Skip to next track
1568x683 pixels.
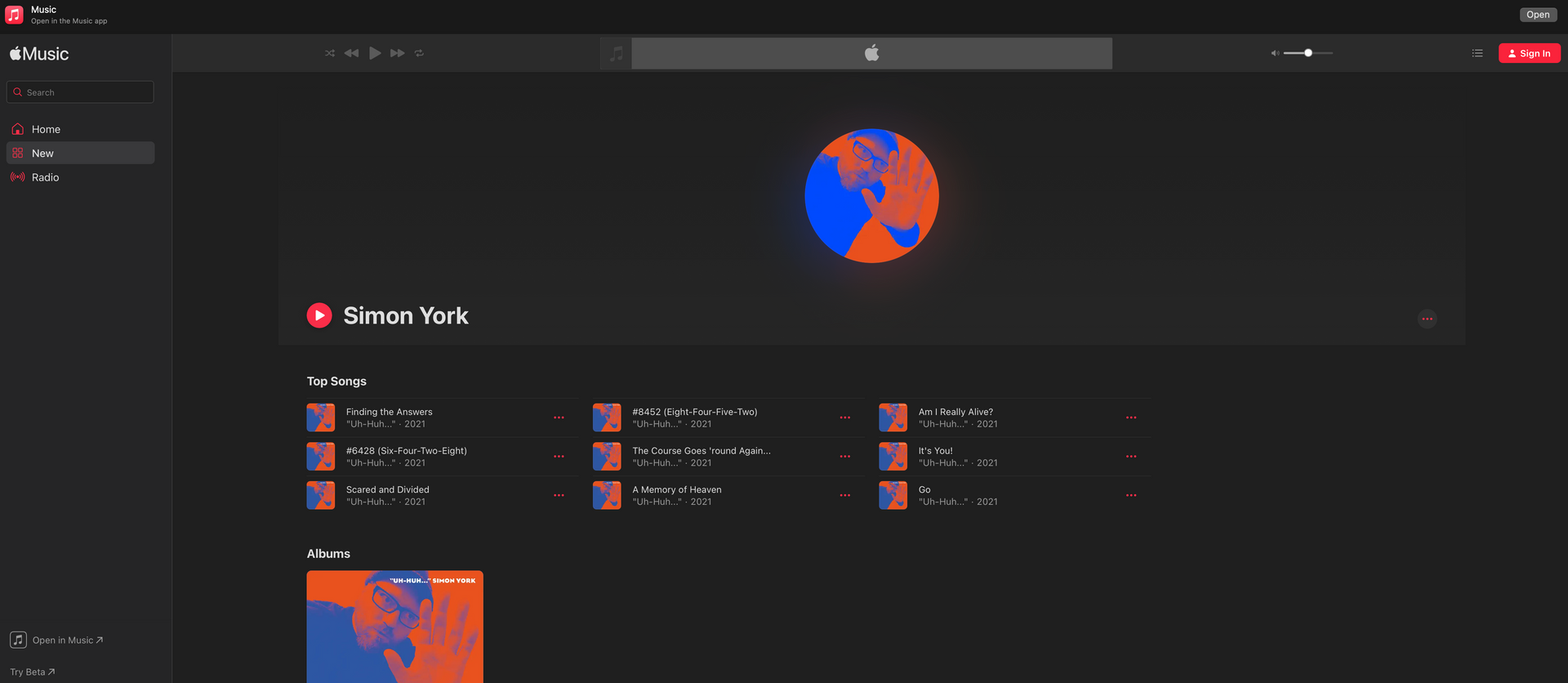398,53
